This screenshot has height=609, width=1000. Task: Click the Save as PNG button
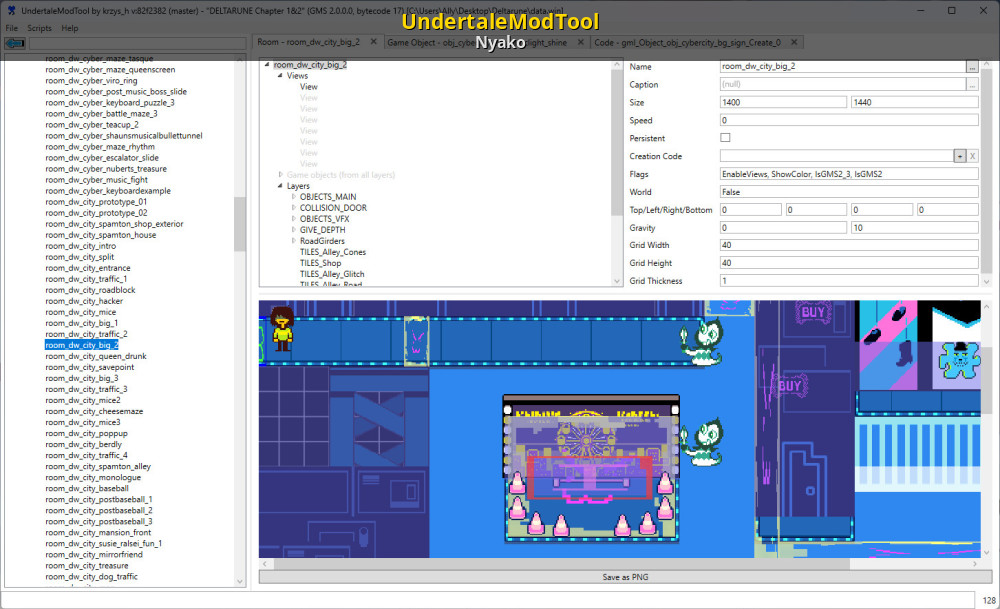(x=625, y=576)
